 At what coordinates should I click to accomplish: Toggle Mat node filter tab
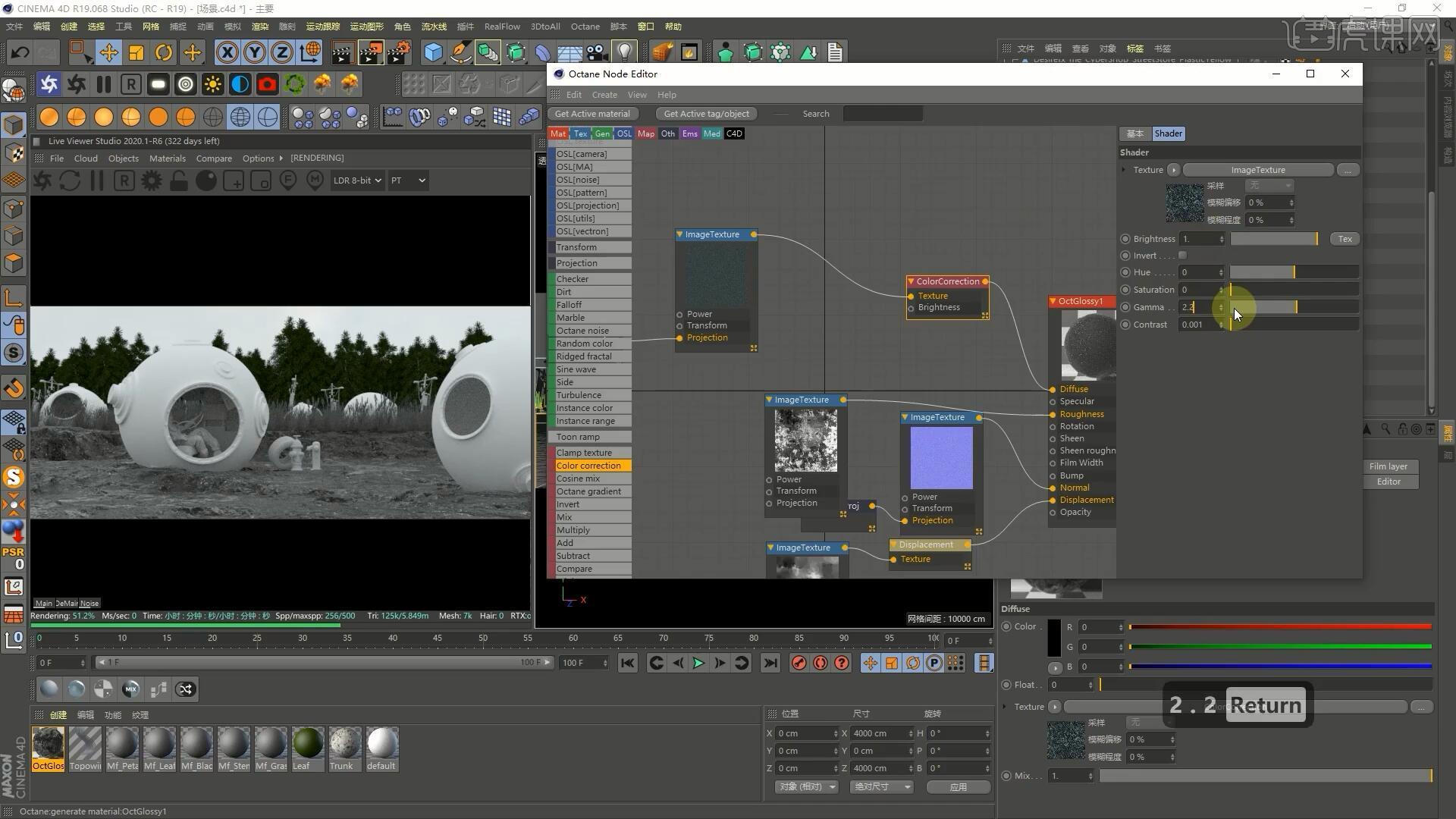pyautogui.click(x=558, y=133)
